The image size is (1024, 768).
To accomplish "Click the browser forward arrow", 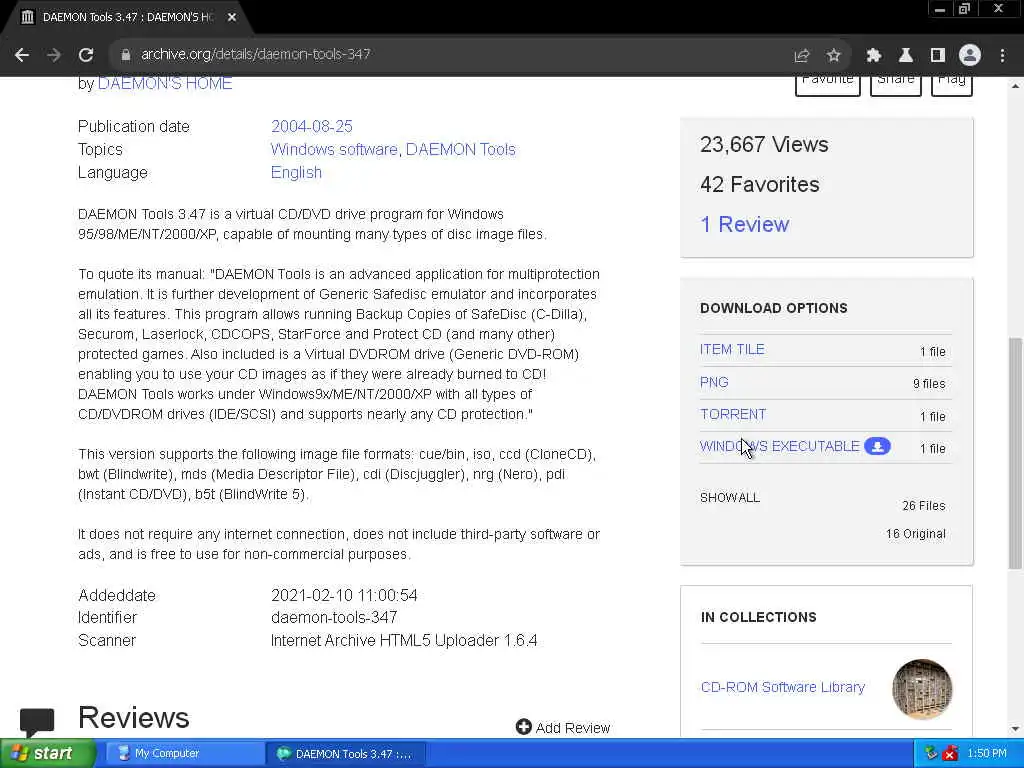I will click(x=54, y=55).
